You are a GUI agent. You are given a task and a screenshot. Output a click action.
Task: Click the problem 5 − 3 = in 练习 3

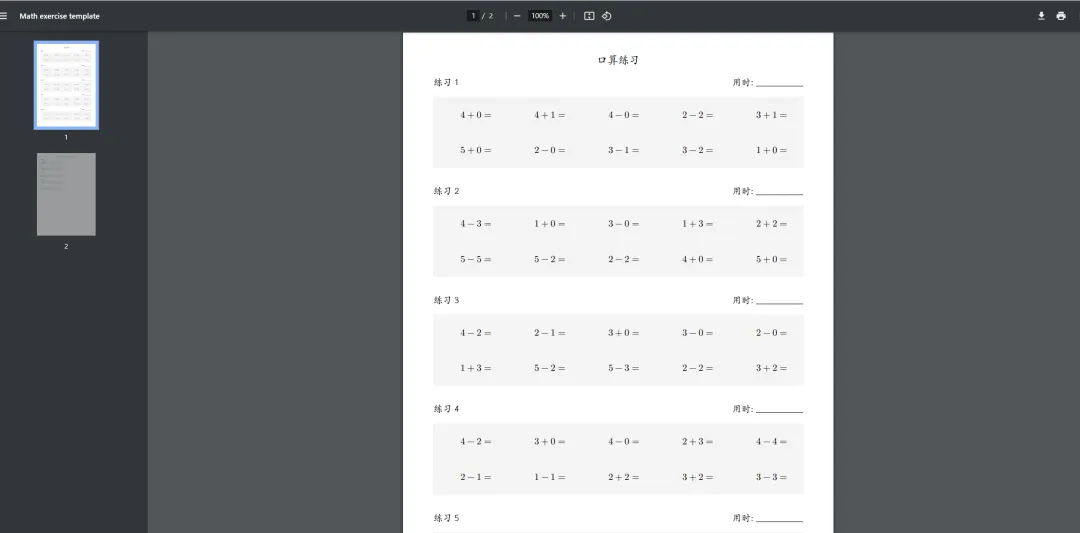(623, 368)
